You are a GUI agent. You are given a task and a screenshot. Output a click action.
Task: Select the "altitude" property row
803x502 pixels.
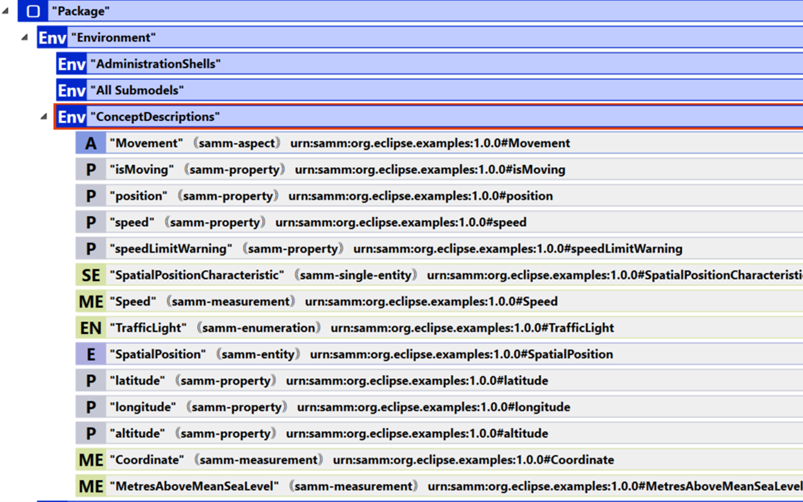(x=439, y=433)
